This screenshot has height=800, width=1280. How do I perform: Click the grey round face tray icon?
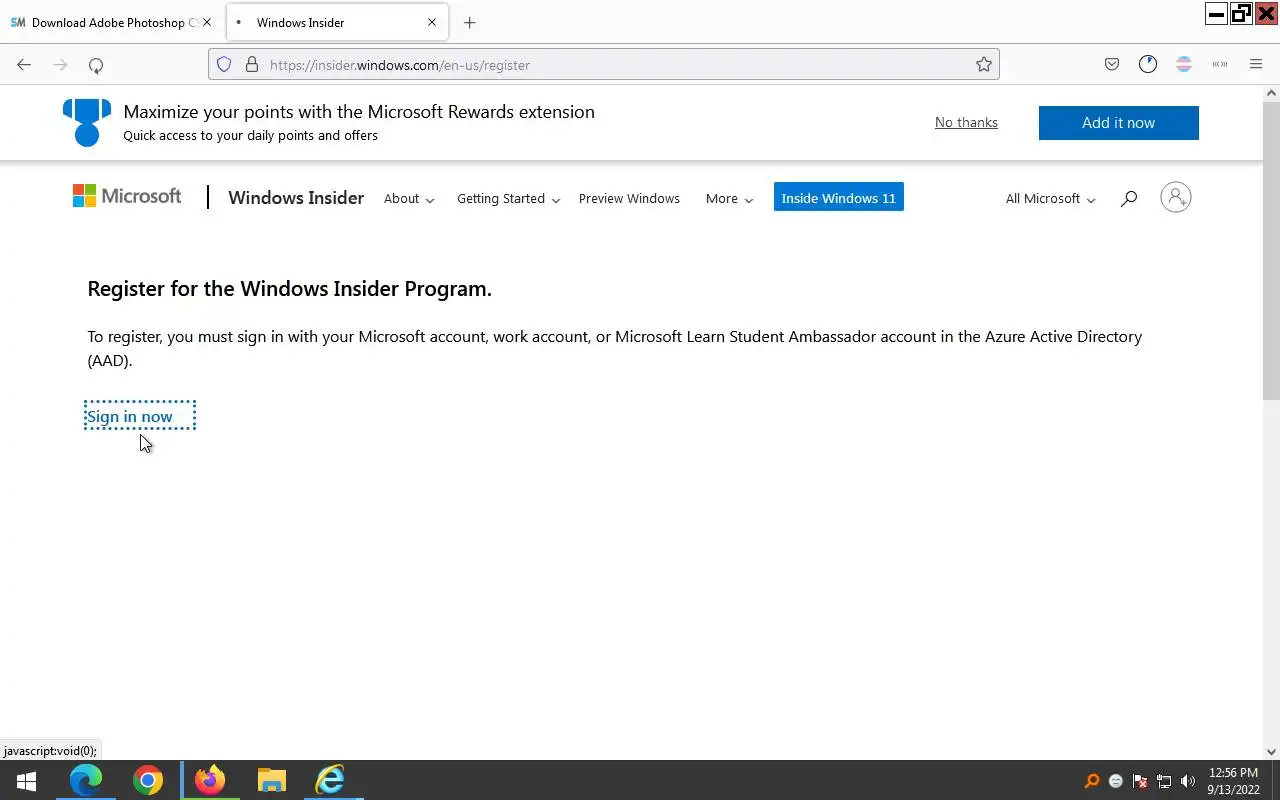point(1116,781)
